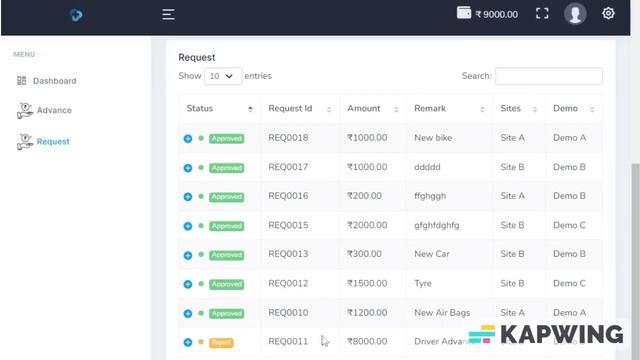The width and height of the screenshot is (640, 360).
Task: Click the Approved badge for REQ0013
Action: click(227, 255)
